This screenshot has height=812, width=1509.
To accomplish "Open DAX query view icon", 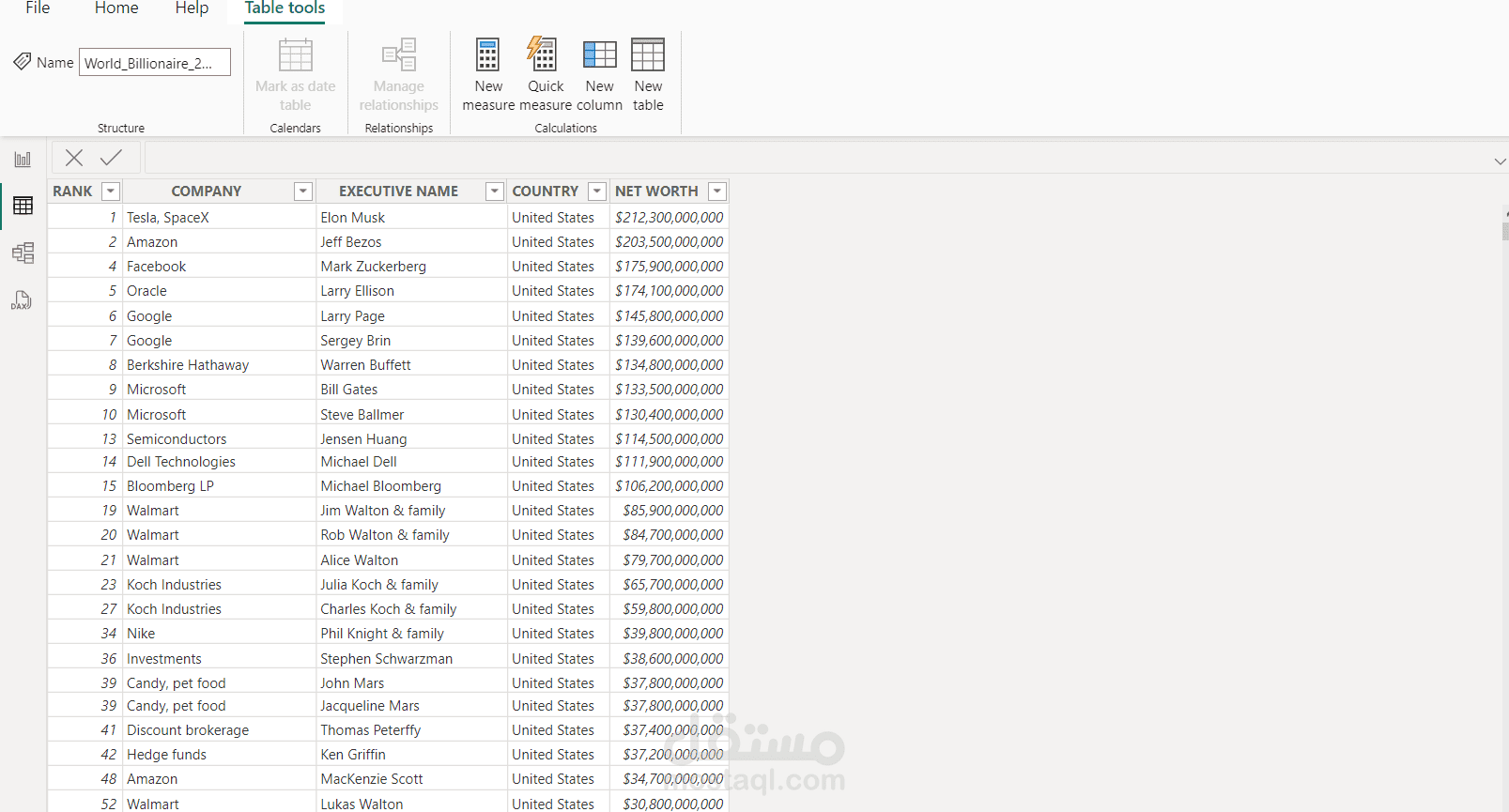I will [22, 300].
